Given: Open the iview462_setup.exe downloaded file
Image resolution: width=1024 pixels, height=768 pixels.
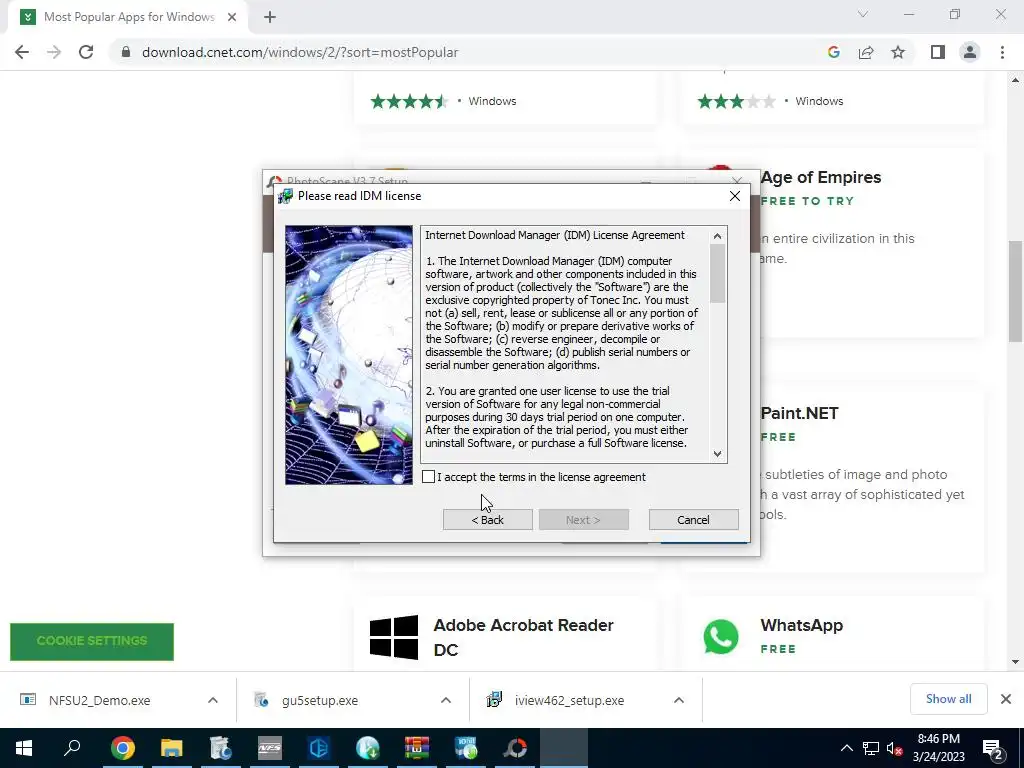Looking at the screenshot, I should click(569, 700).
